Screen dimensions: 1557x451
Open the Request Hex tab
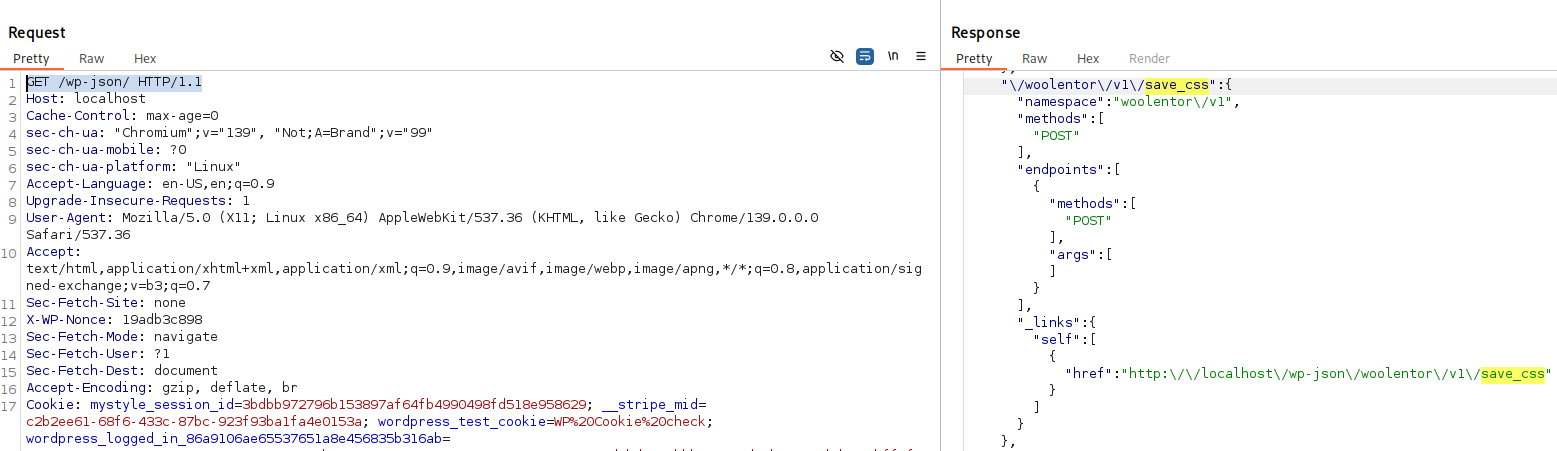click(x=145, y=59)
